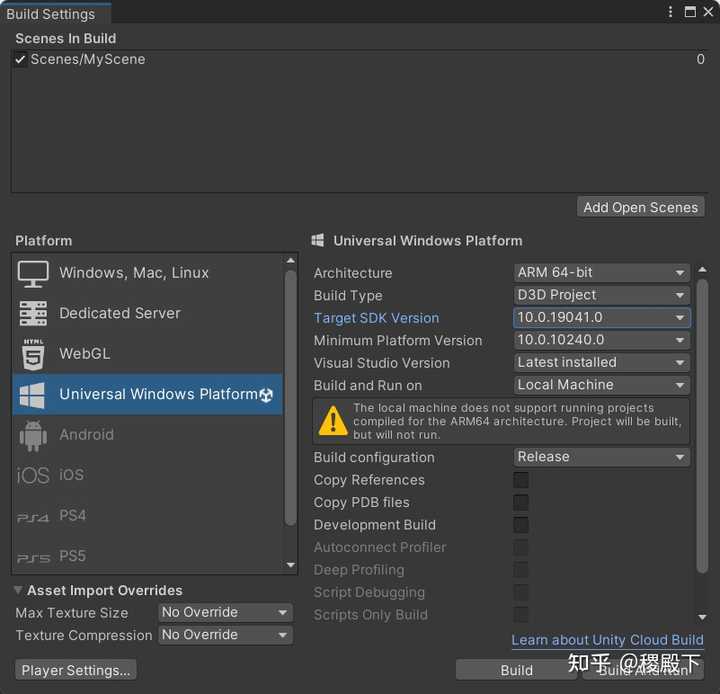
Task: Select the iOS platform
Action: tap(147, 475)
